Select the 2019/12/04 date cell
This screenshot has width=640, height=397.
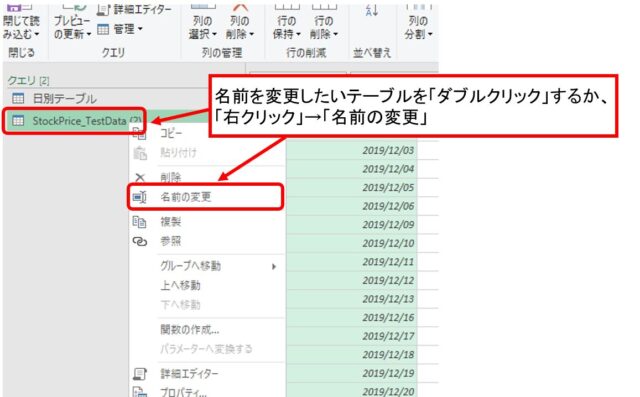pos(352,169)
